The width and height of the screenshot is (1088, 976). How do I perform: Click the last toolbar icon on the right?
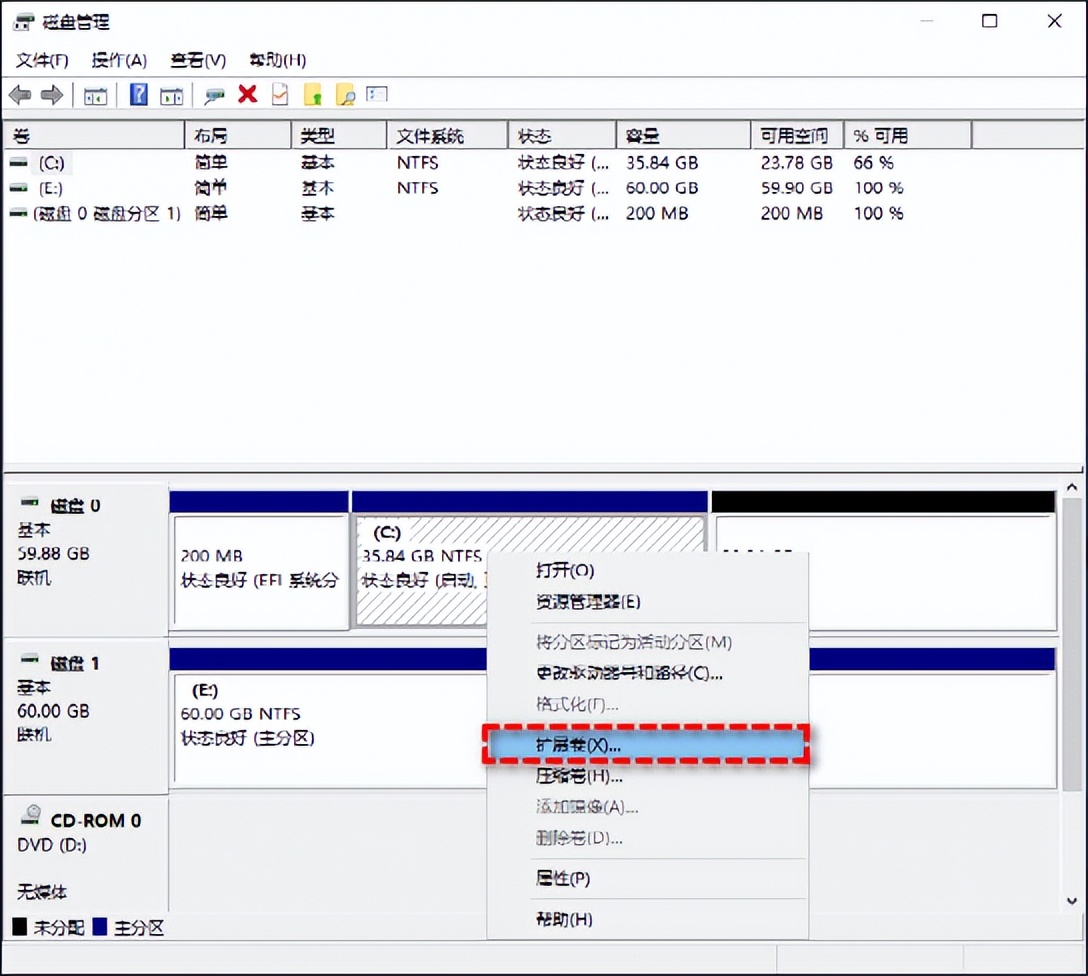coord(376,94)
